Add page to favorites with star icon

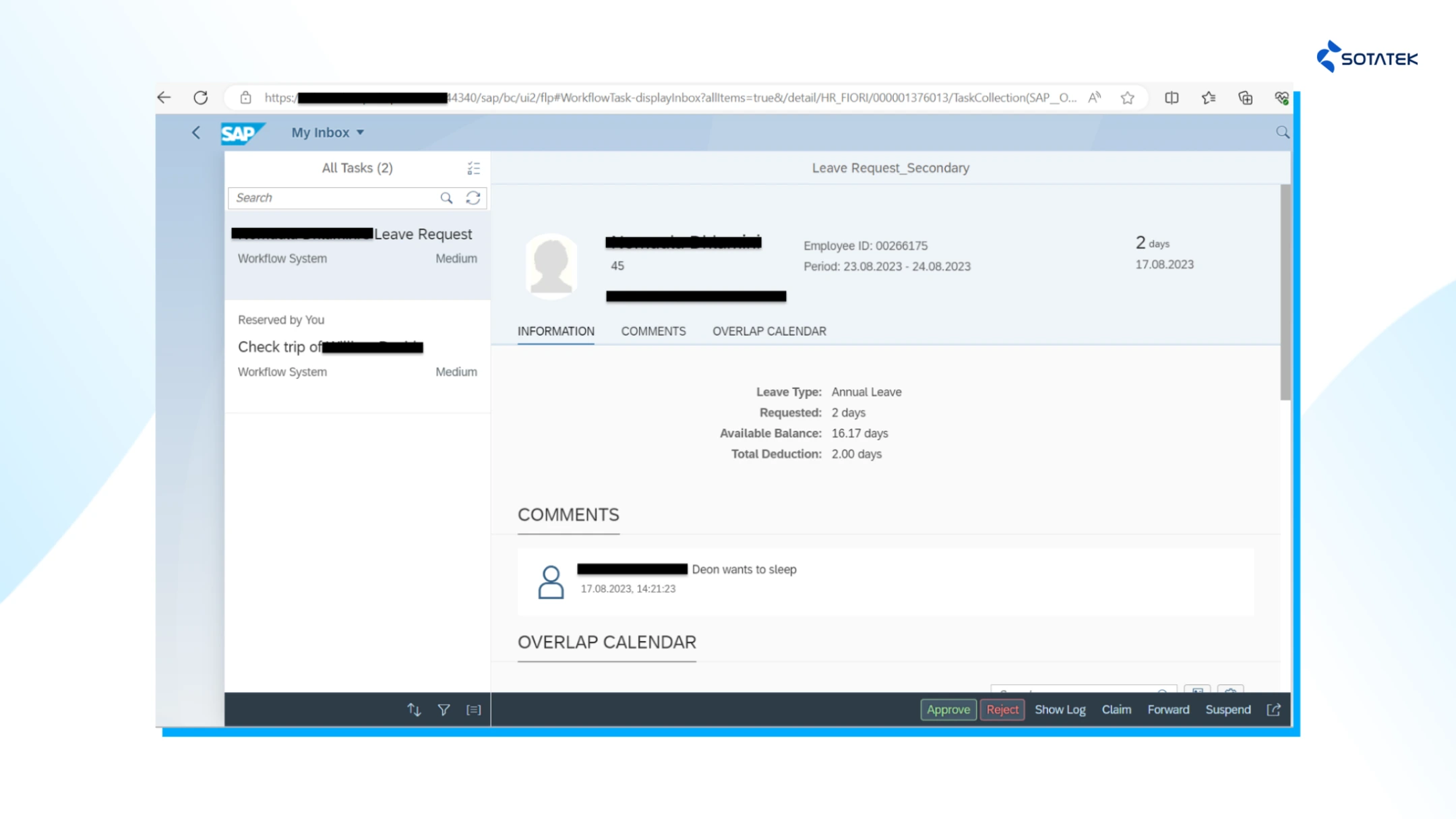tap(1128, 98)
